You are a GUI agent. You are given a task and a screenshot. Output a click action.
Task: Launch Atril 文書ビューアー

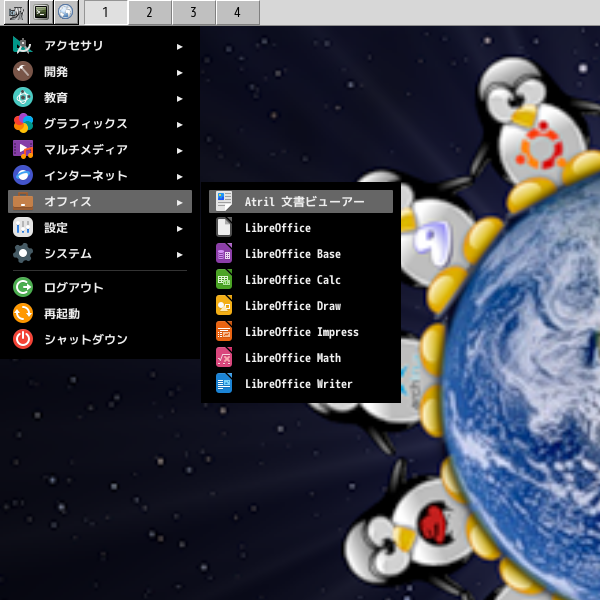301,202
